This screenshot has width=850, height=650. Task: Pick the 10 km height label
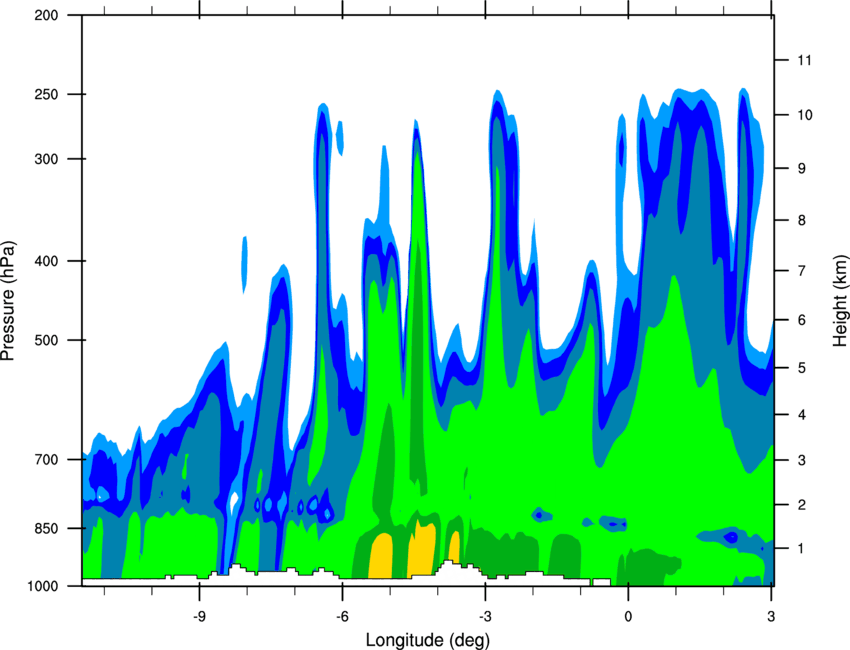point(805,115)
